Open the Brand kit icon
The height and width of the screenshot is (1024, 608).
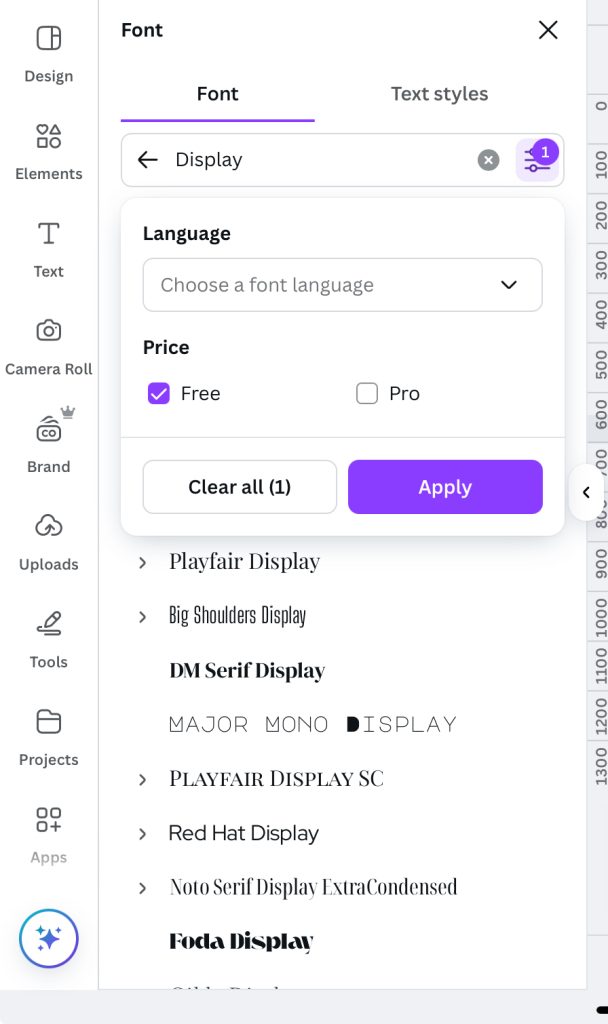pyautogui.click(x=48, y=429)
